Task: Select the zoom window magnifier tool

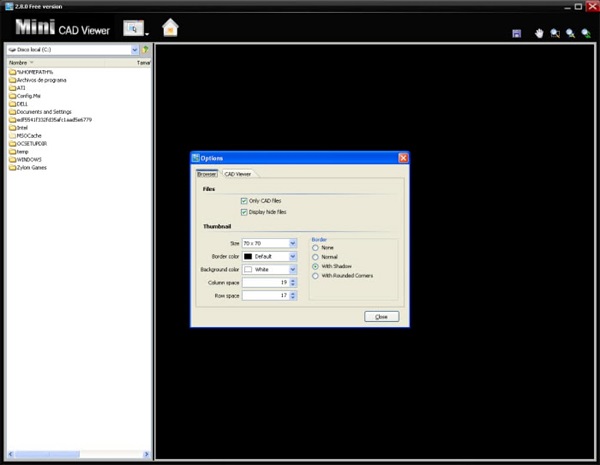Action: click(x=555, y=34)
